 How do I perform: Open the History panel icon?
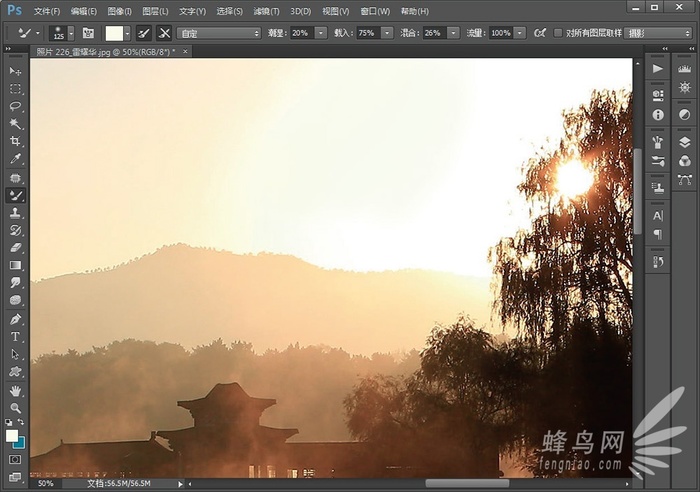[x=658, y=262]
